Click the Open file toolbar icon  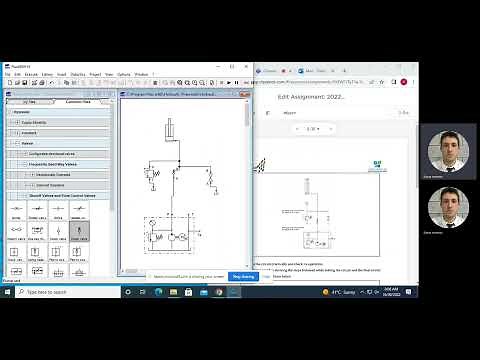point(17,82)
